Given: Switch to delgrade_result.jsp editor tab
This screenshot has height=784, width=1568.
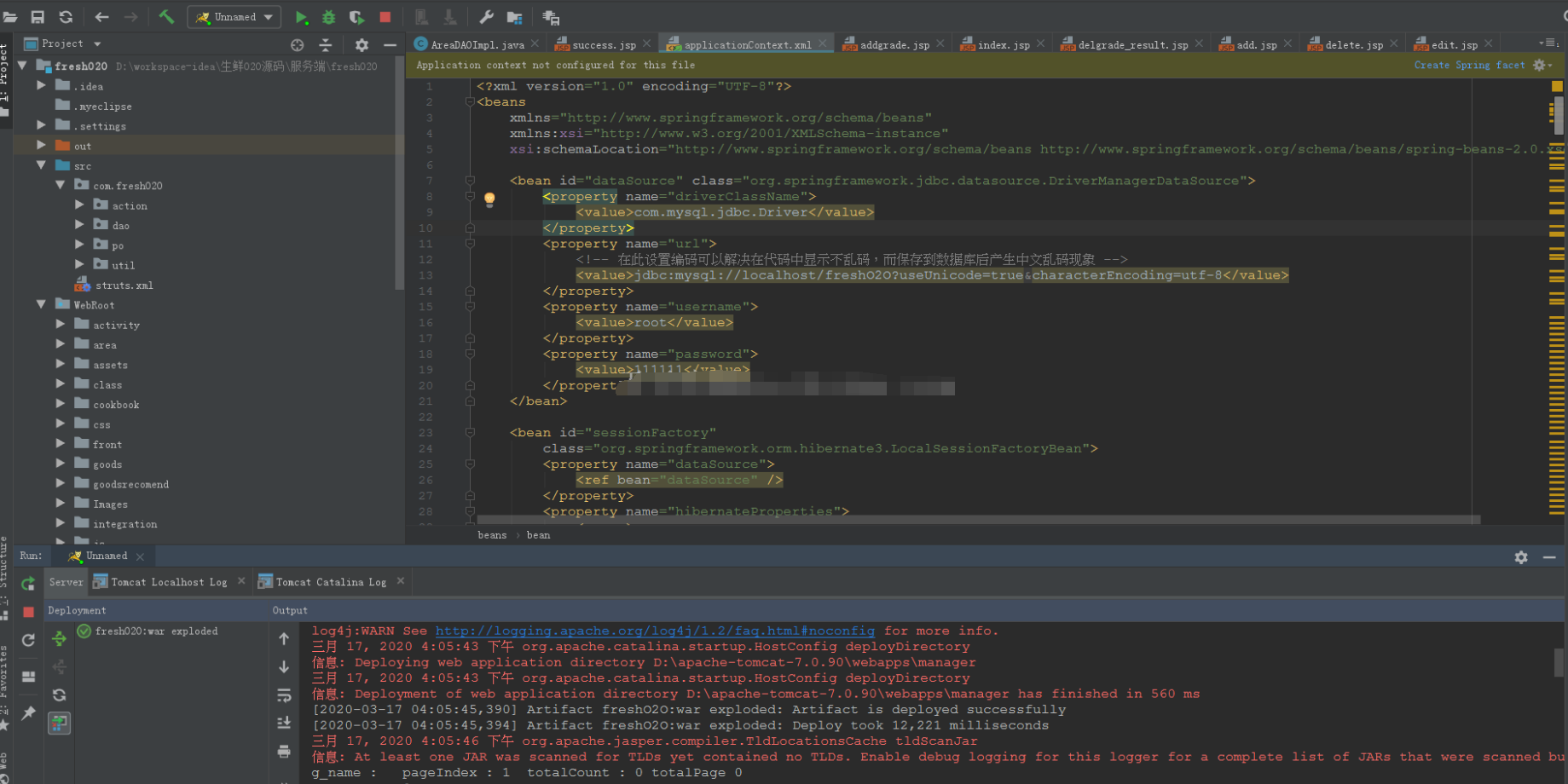Looking at the screenshot, I should pos(1132,44).
